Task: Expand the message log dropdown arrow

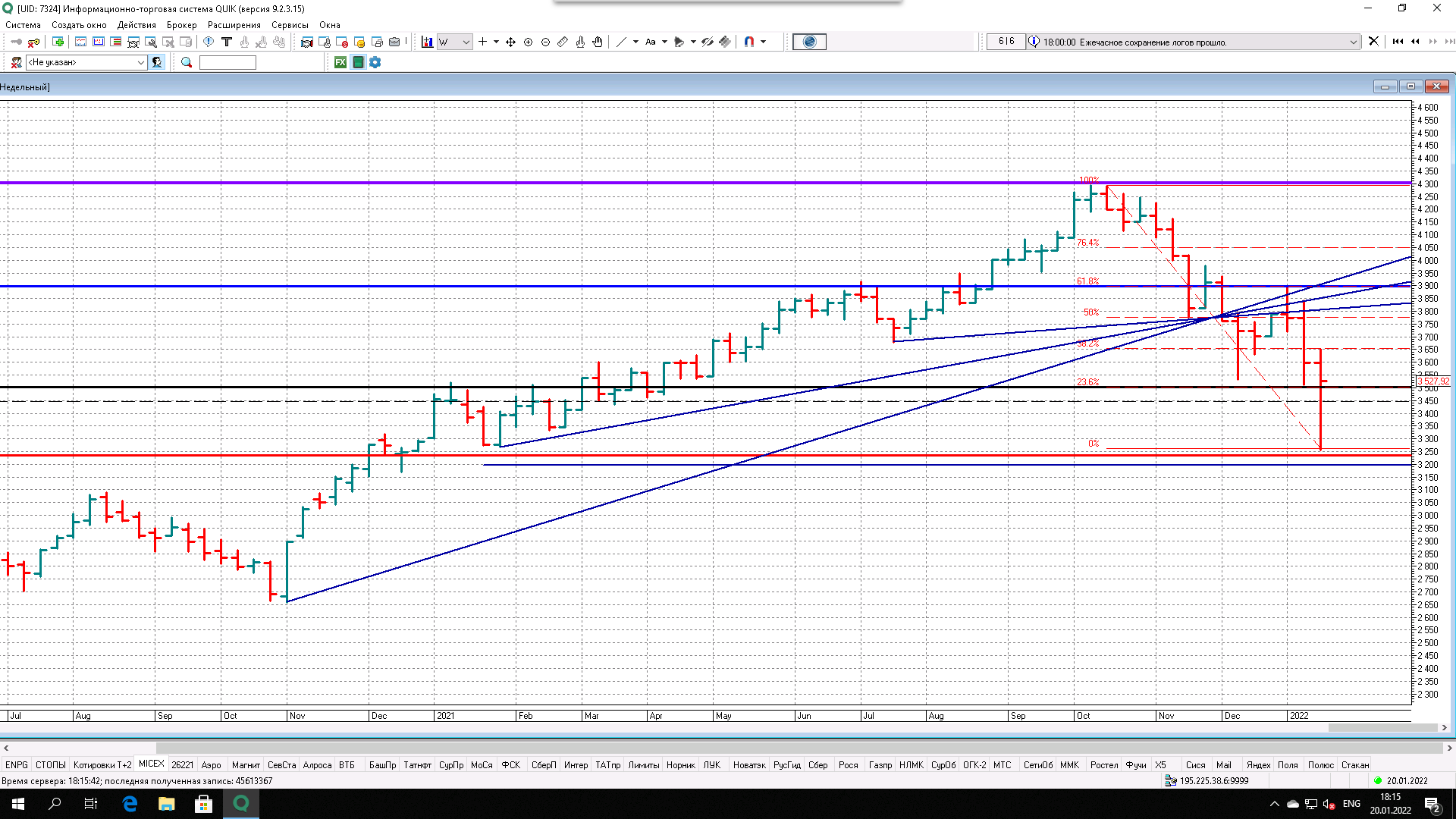Action: 1353,42
